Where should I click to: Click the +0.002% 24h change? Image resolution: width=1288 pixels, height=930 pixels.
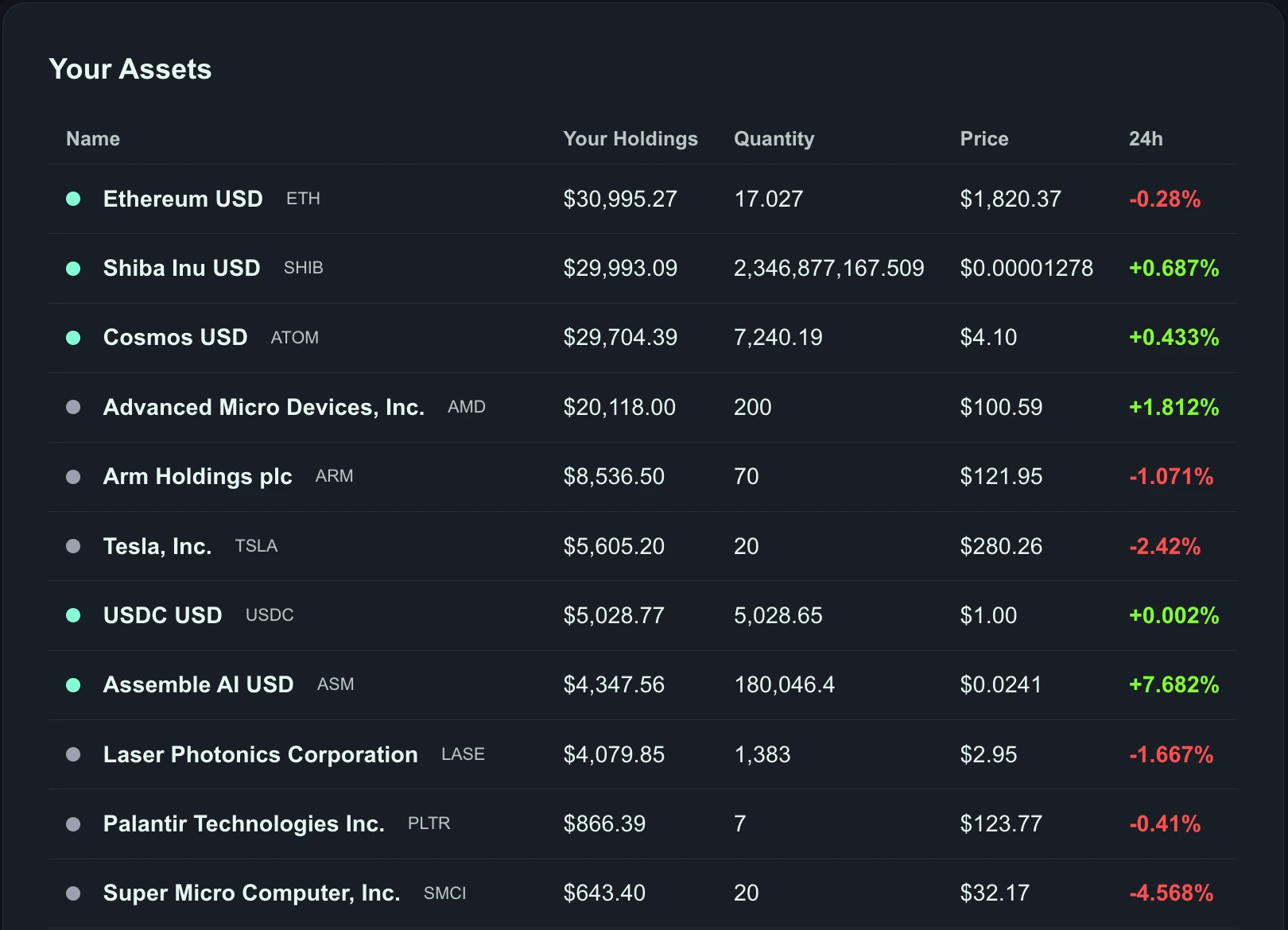[1174, 615]
